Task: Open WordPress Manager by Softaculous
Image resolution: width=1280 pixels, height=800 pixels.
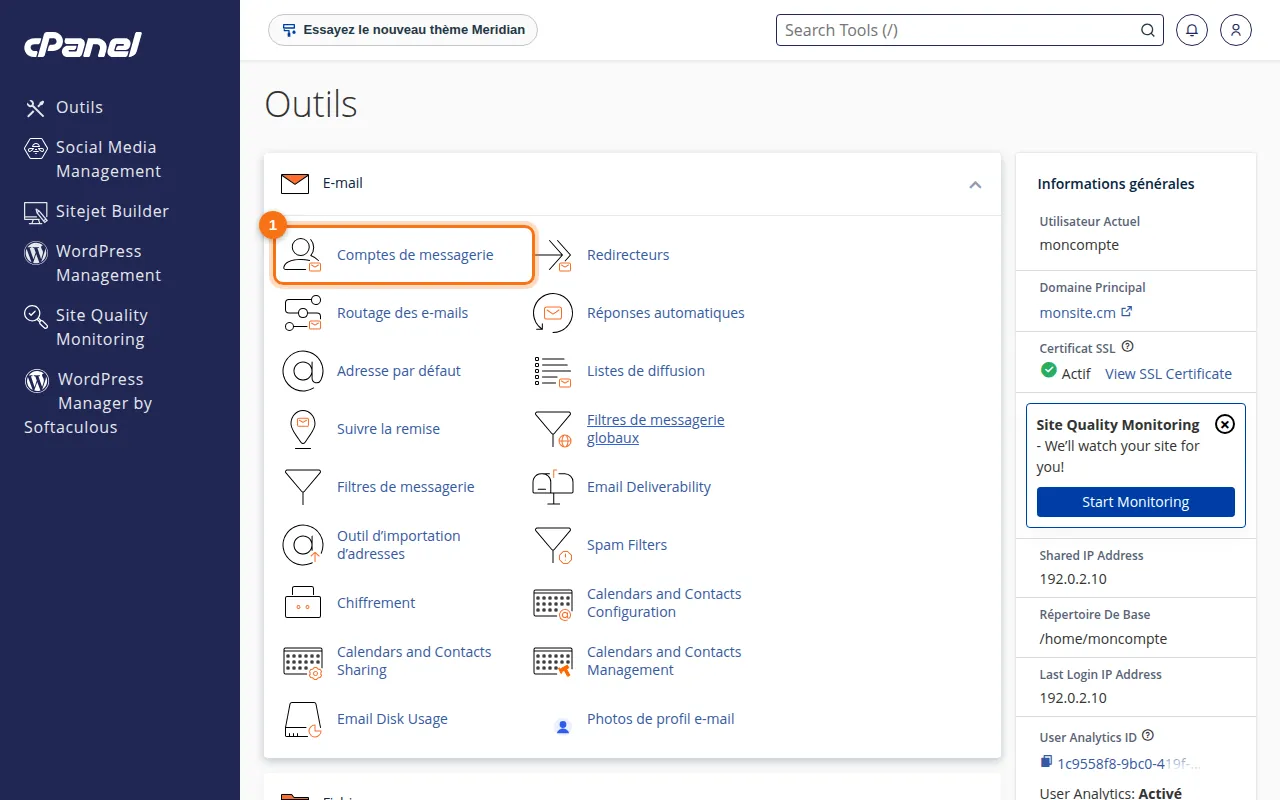Action: point(88,403)
